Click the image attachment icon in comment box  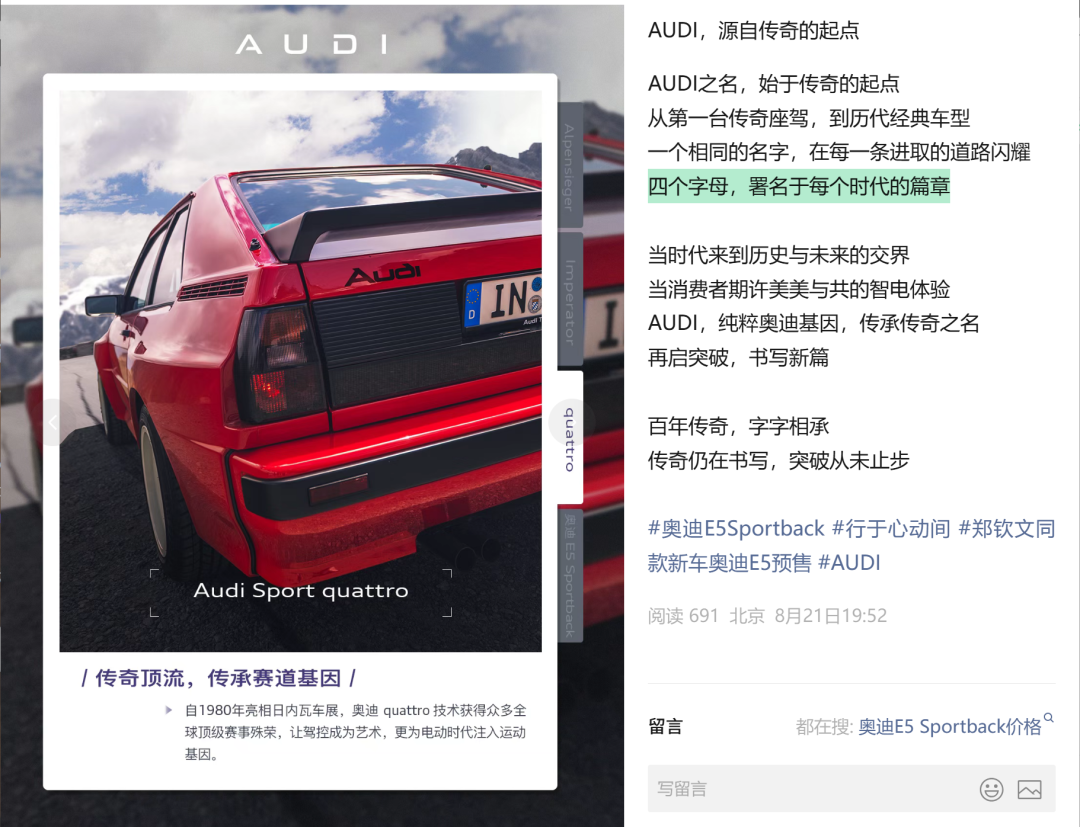point(1030,789)
